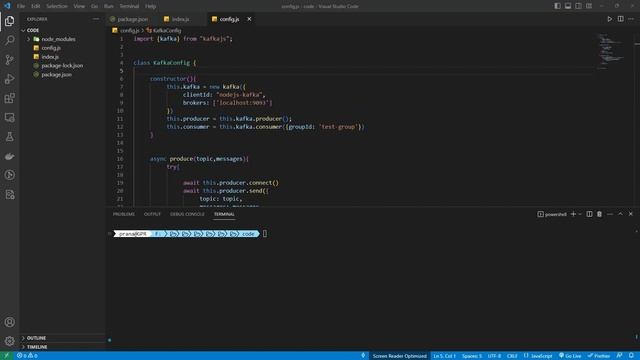640x360 pixels.
Task: Split the terminal panel
Action: 589,214
